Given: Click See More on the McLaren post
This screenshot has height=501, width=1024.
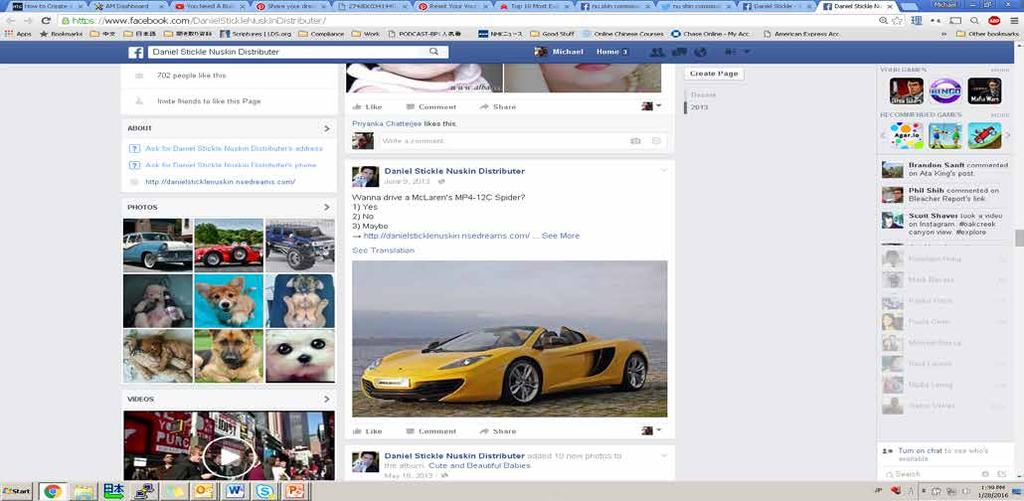Looking at the screenshot, I should [x=560, y=236].
